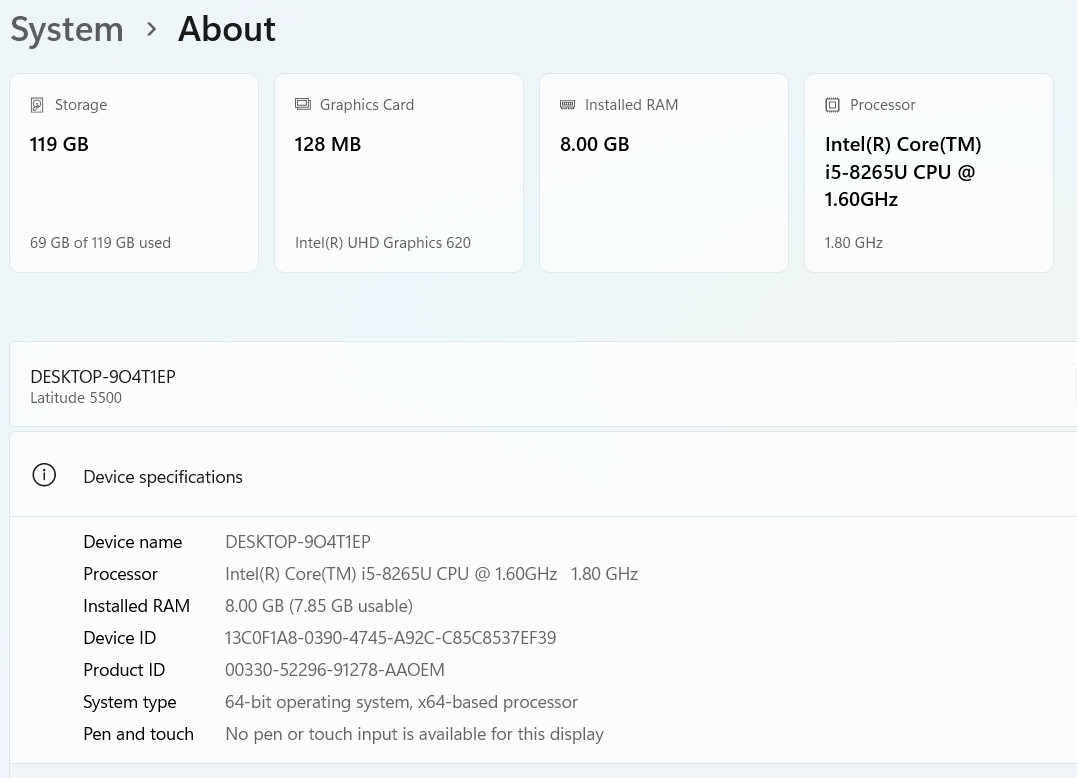Select the Latitude 5500 model name
Image resolution: width=1077 pixels, height=778 pixels.
76,398
